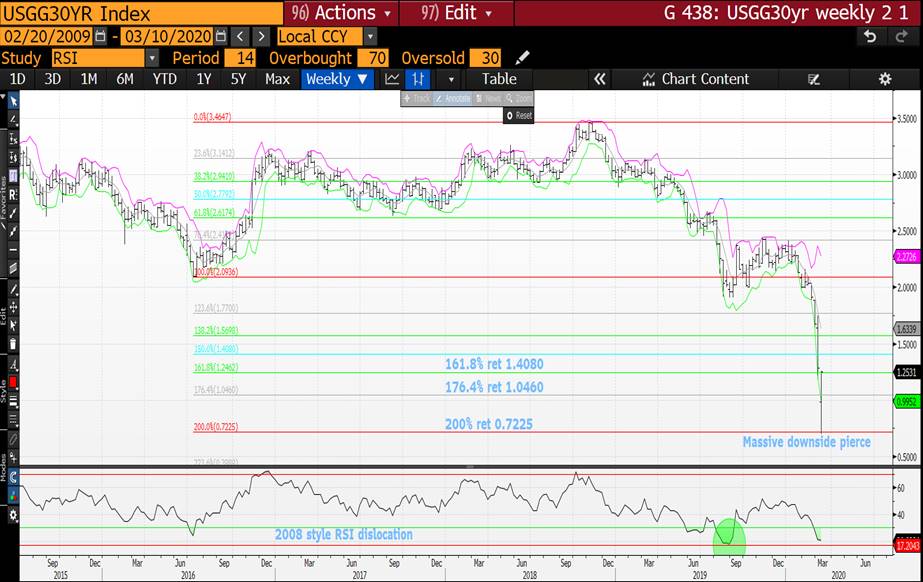Select the line chart type icon
The height and width of the screenshot is (582, 923).
point(393,79)
